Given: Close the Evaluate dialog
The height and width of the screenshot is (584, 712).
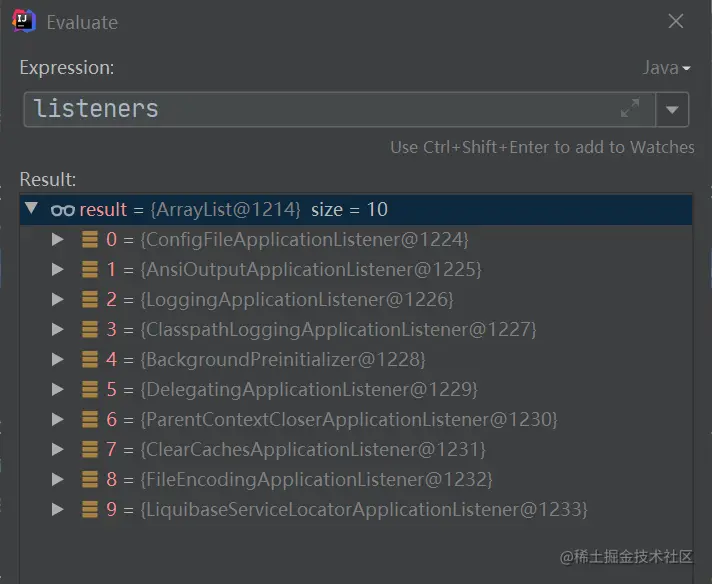Looking at the screenshot, I should point(676,21).
